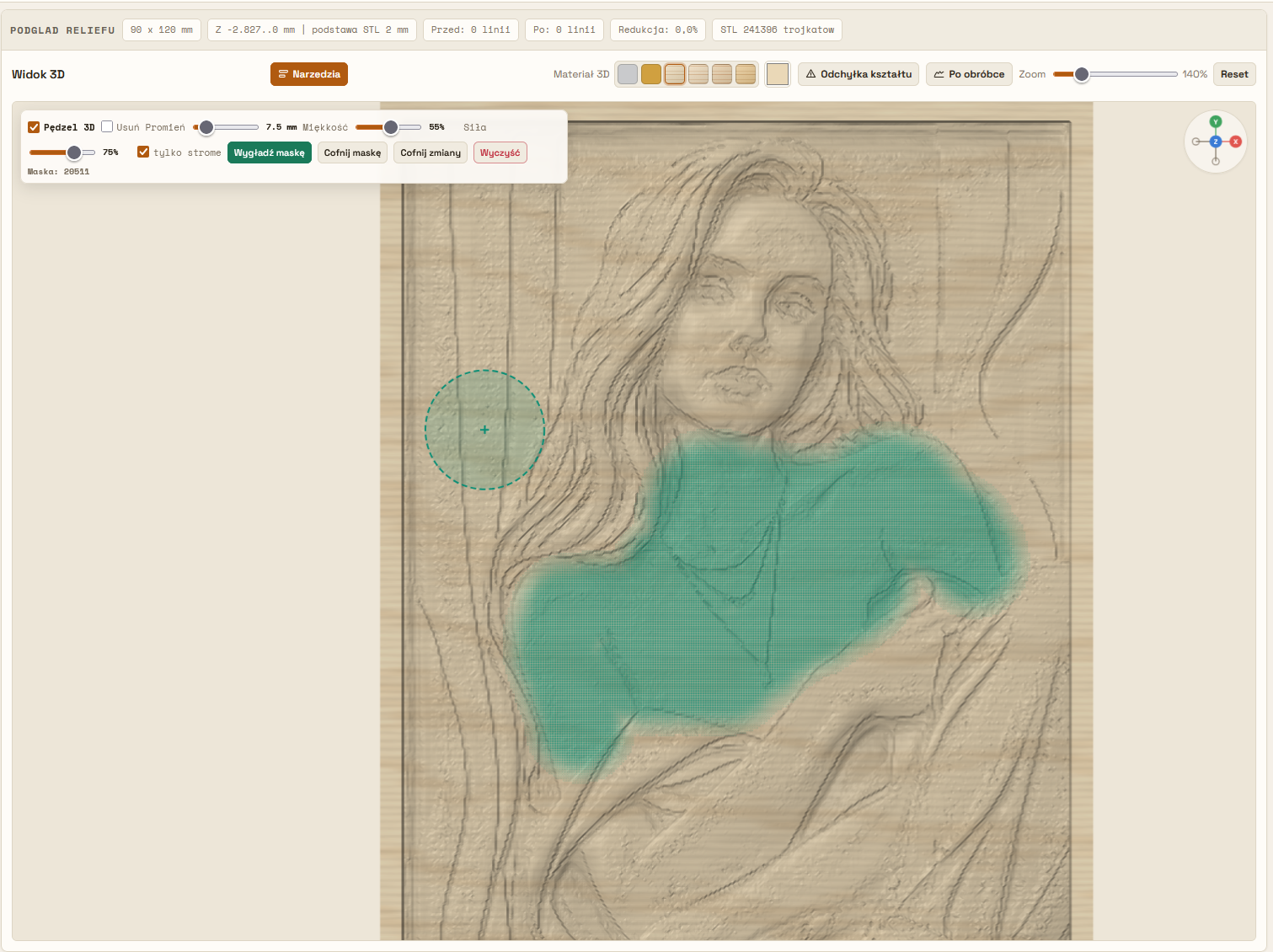Click the red Wyczyść button
1273x952 pixels.
[x=500, y=152]
